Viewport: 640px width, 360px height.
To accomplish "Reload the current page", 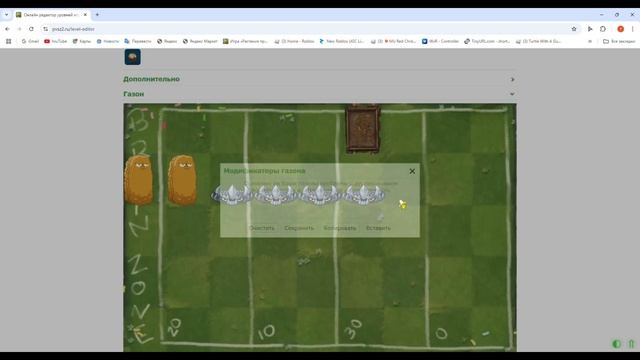I will coord(31,29).
